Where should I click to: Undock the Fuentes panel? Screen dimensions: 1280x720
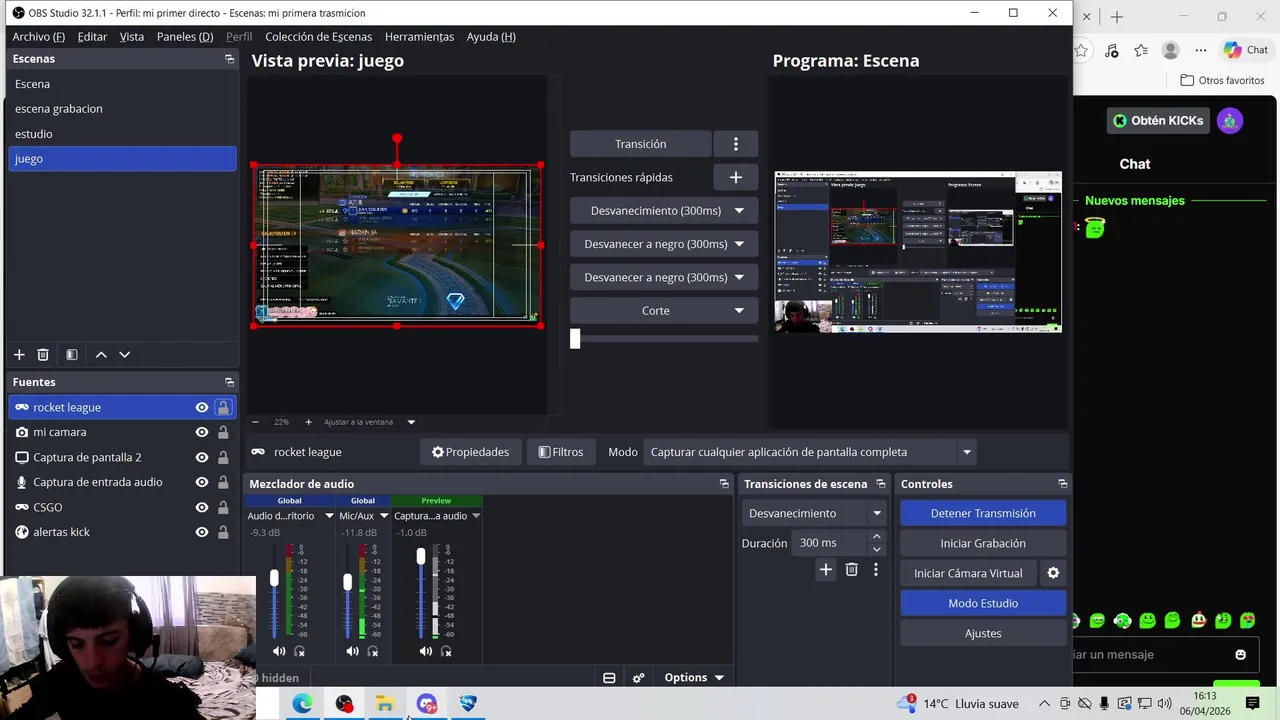(229, 382)
